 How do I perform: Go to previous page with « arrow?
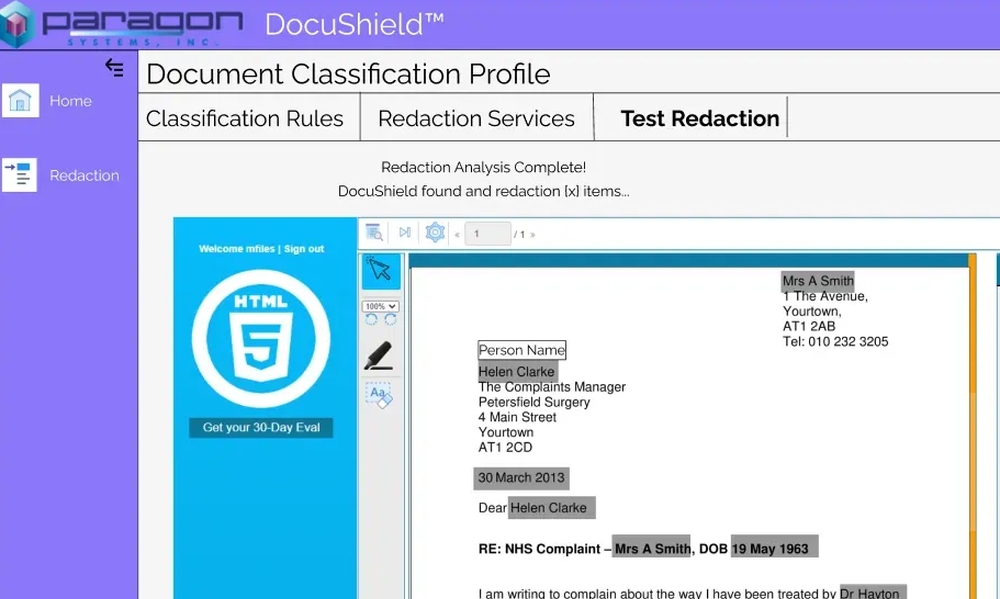(x=457, y=235)
